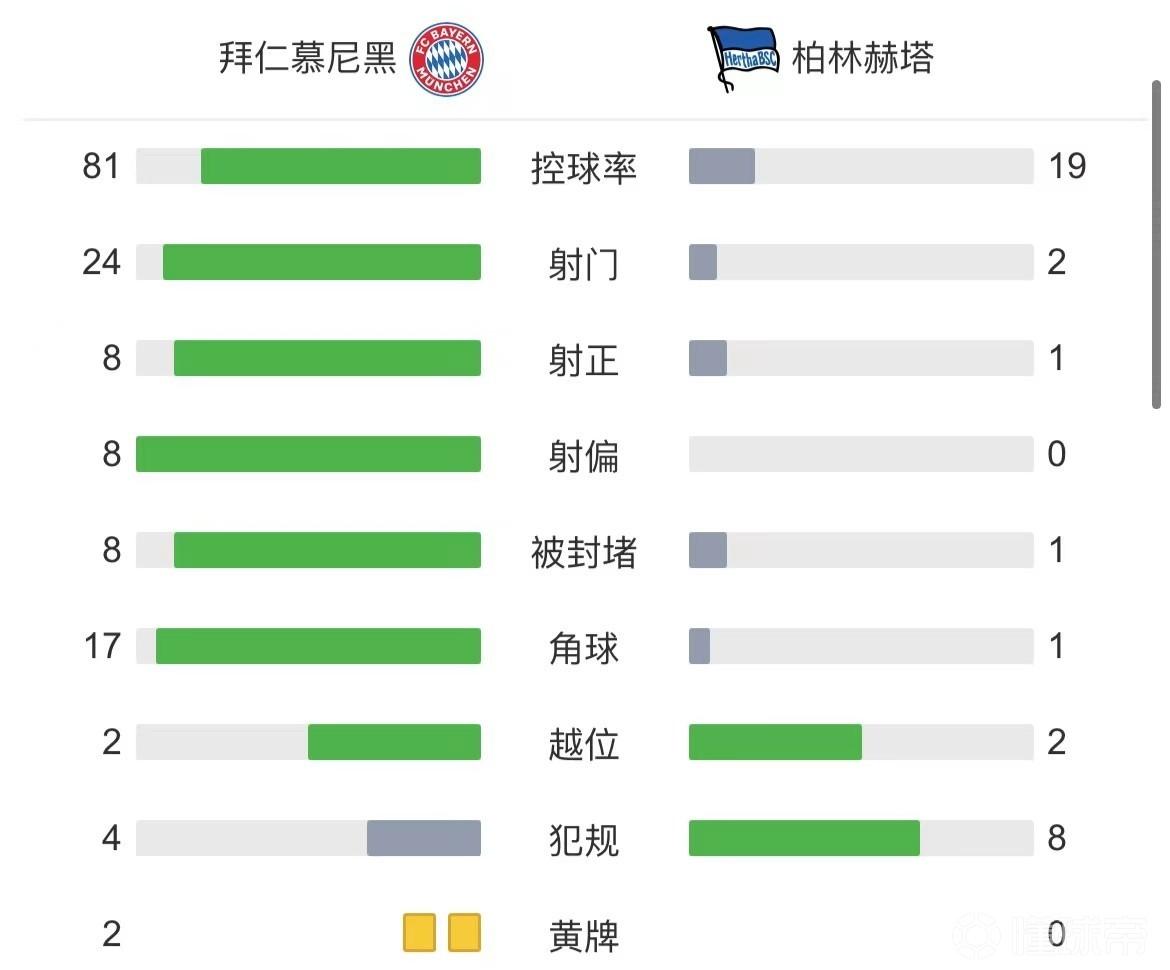
Task: Select the 黄牌 stat label
Action: [584, 936]
